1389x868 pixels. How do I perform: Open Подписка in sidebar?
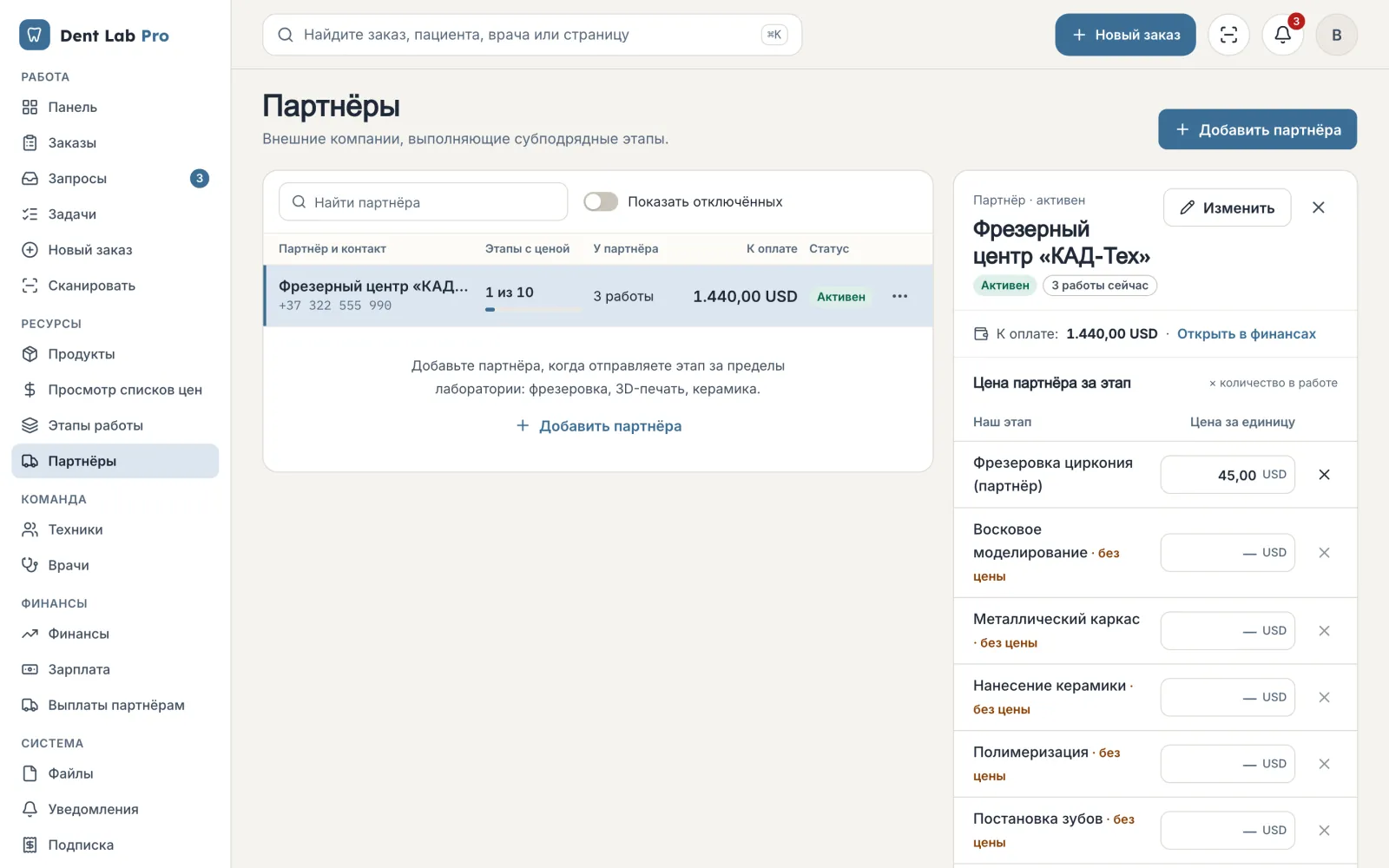tap(115, 845)
